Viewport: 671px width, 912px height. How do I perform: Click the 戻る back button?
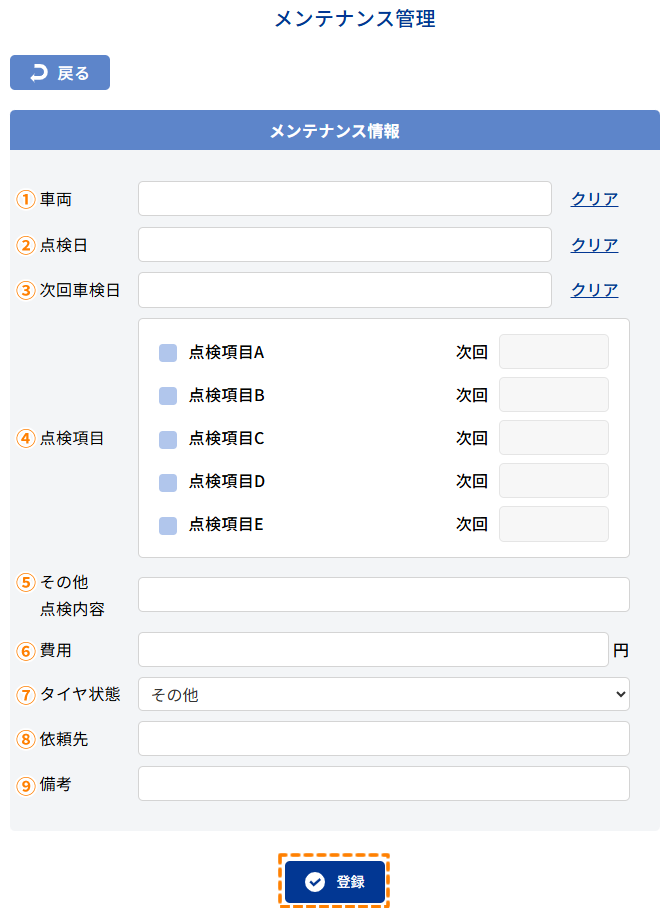coord(60,73)
